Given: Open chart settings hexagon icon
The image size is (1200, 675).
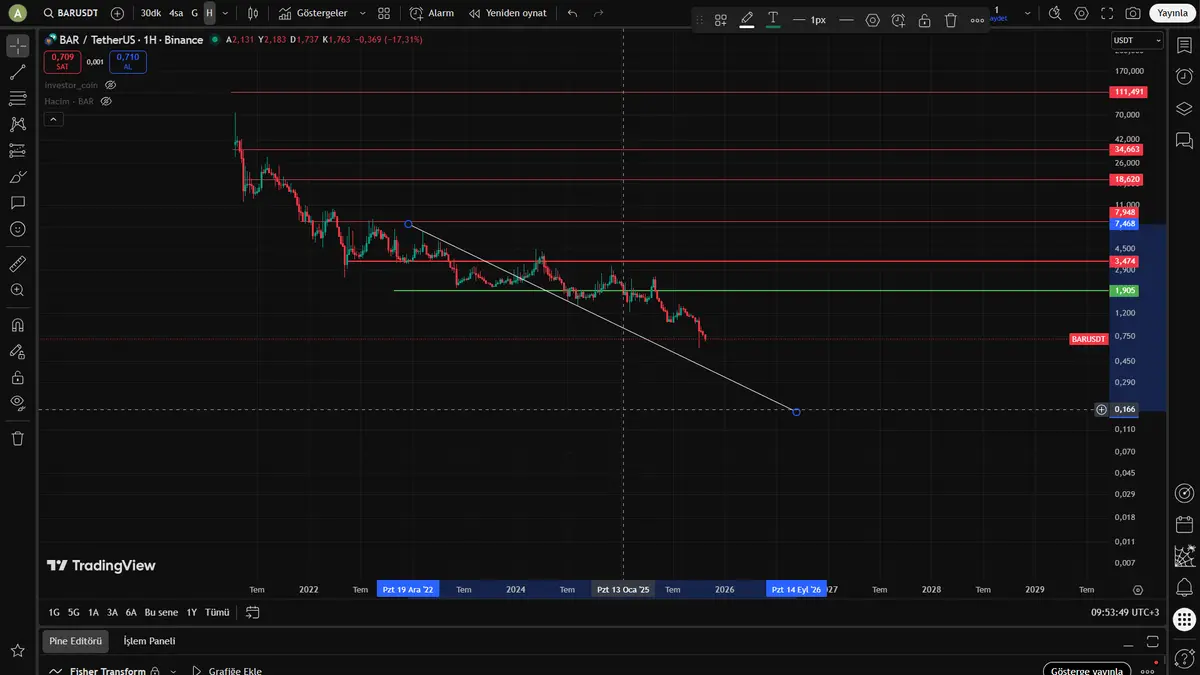Looking at the screenshot, I should click(1081, 14).
